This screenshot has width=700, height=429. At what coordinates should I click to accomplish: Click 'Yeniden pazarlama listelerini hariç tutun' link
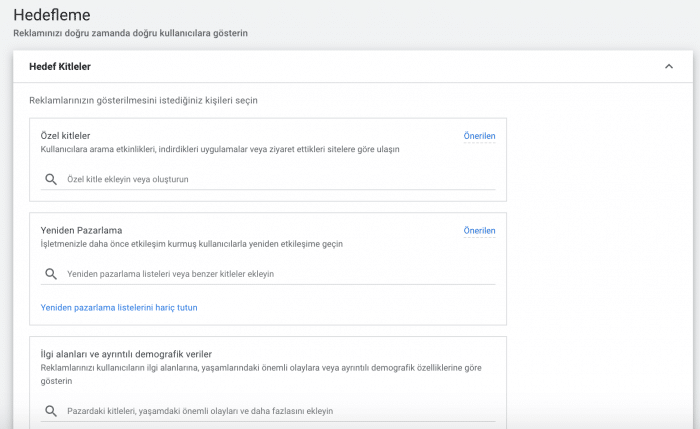pos(119,307)
